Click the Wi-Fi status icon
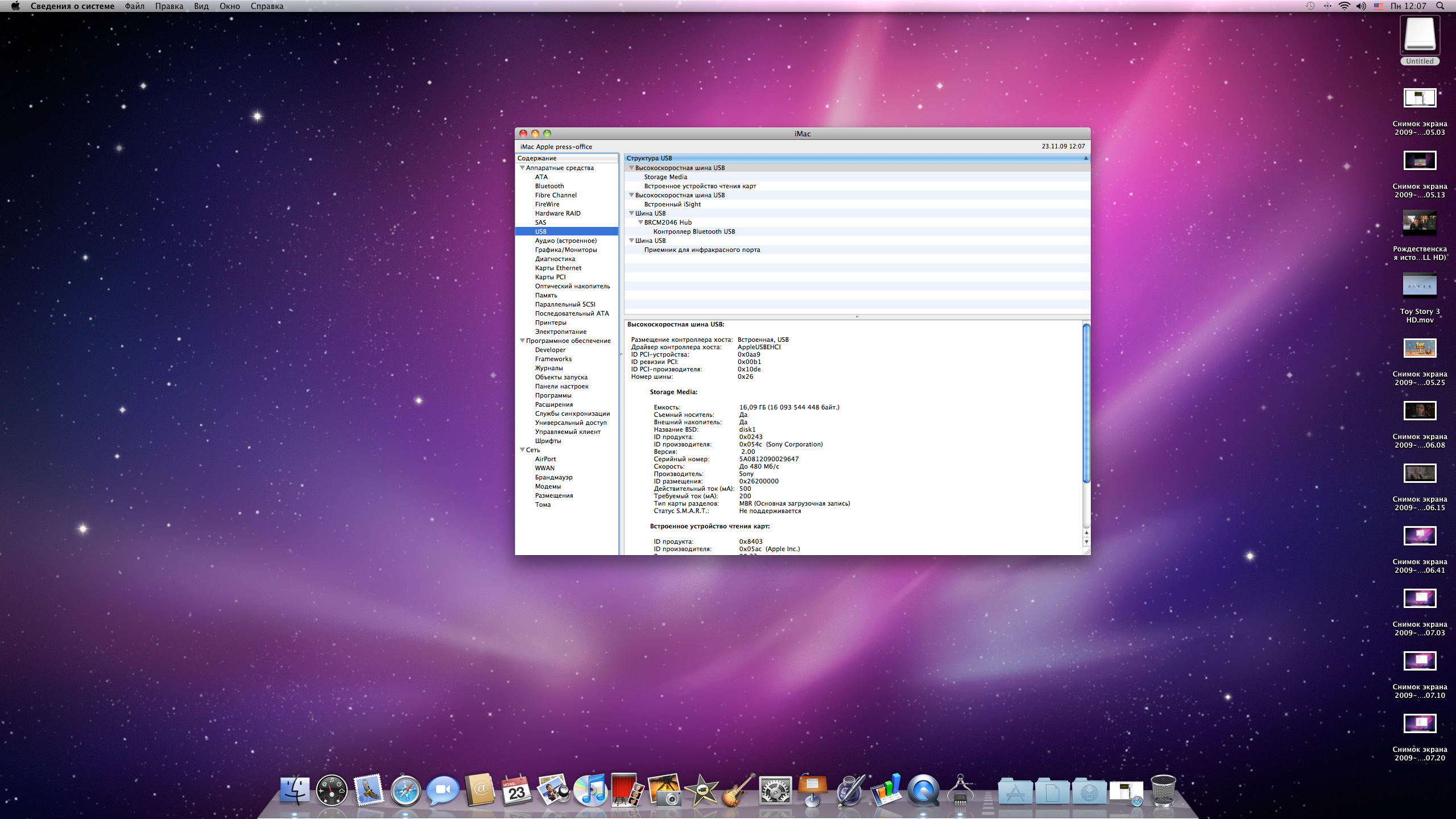Screen dimensions: 1456x819 tap(1344, 6)
